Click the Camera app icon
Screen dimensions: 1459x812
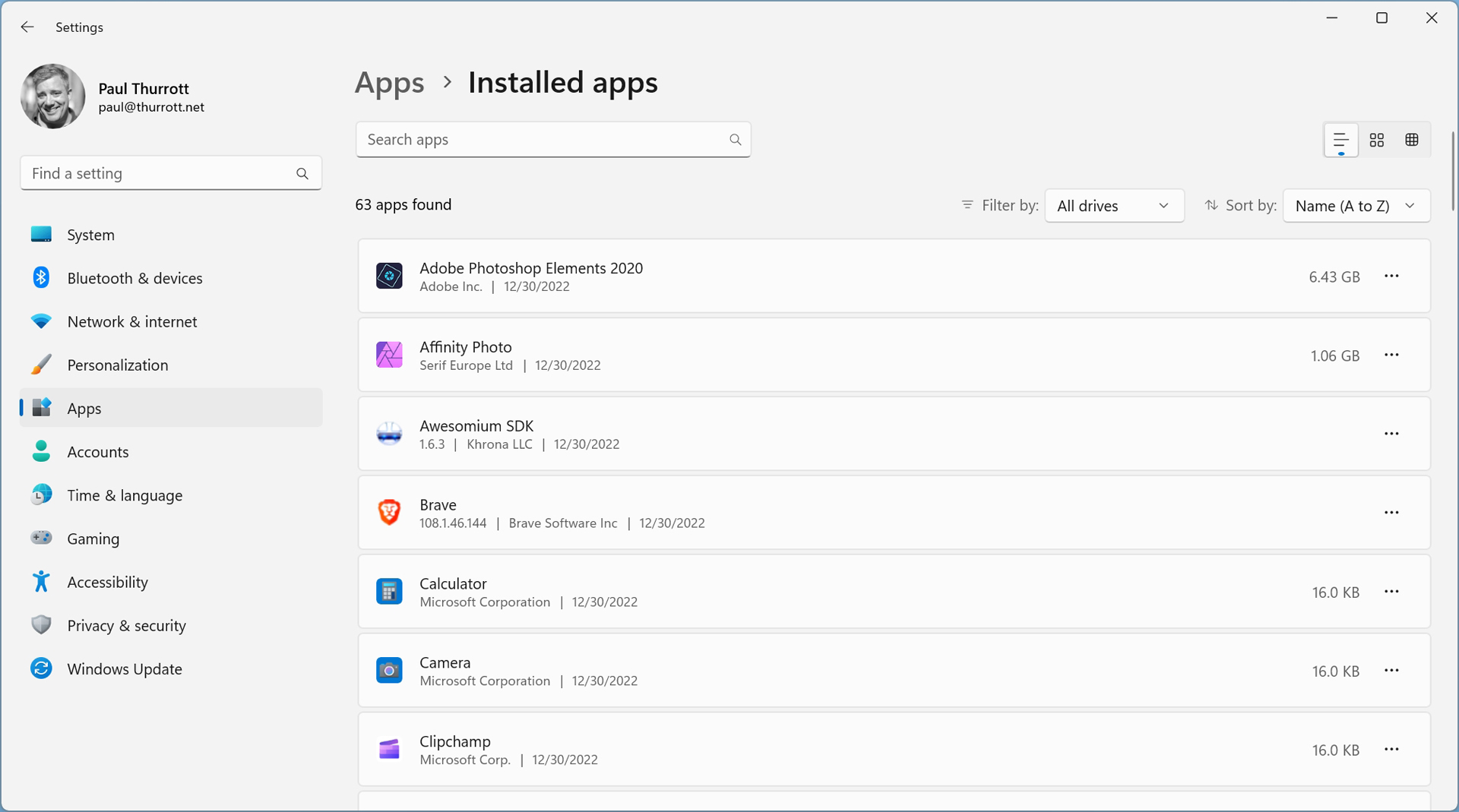pyautogui.click(x=389, y=671)
